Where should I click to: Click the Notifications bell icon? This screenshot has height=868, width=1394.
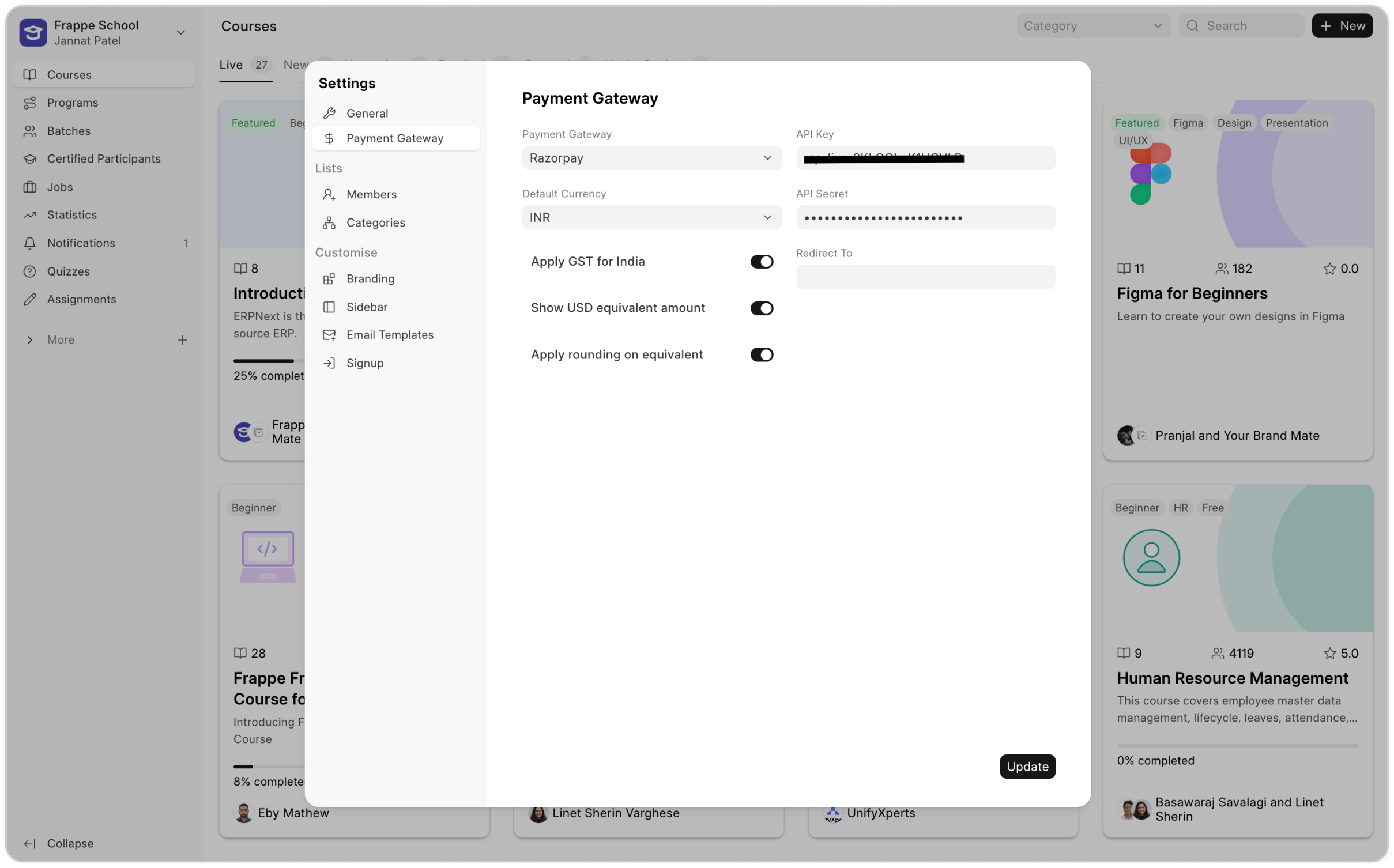tap(30, 243)
